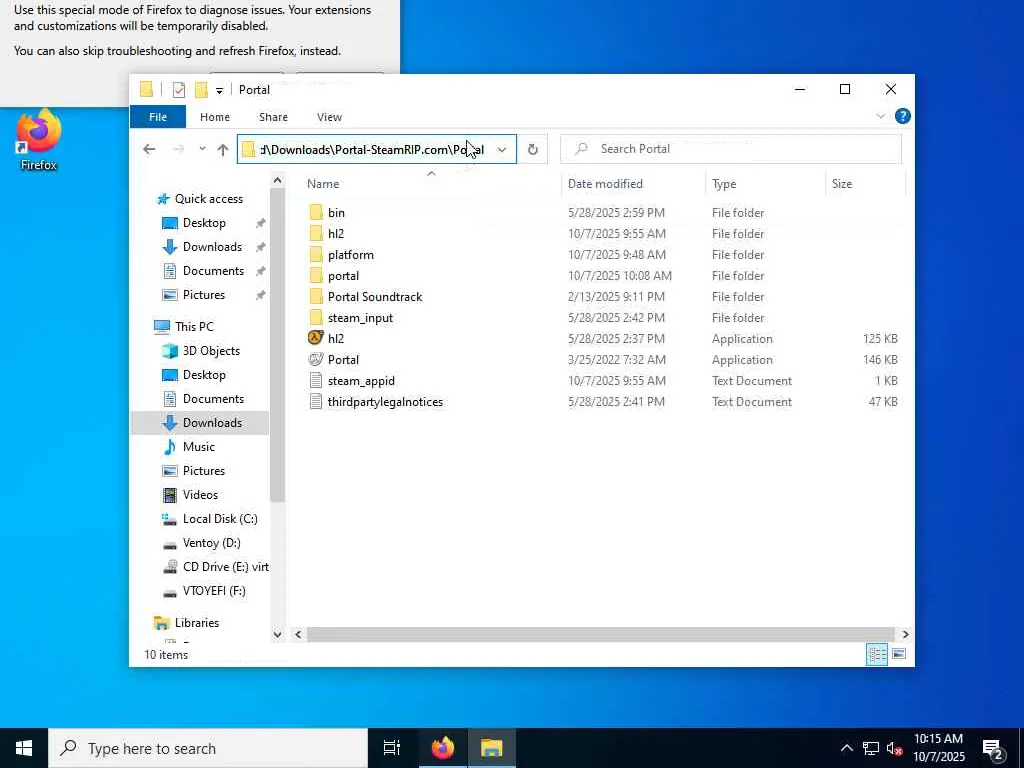
Task: Click the muted volume tray icon
Action: pyautogui.click(x=894, y=748)
